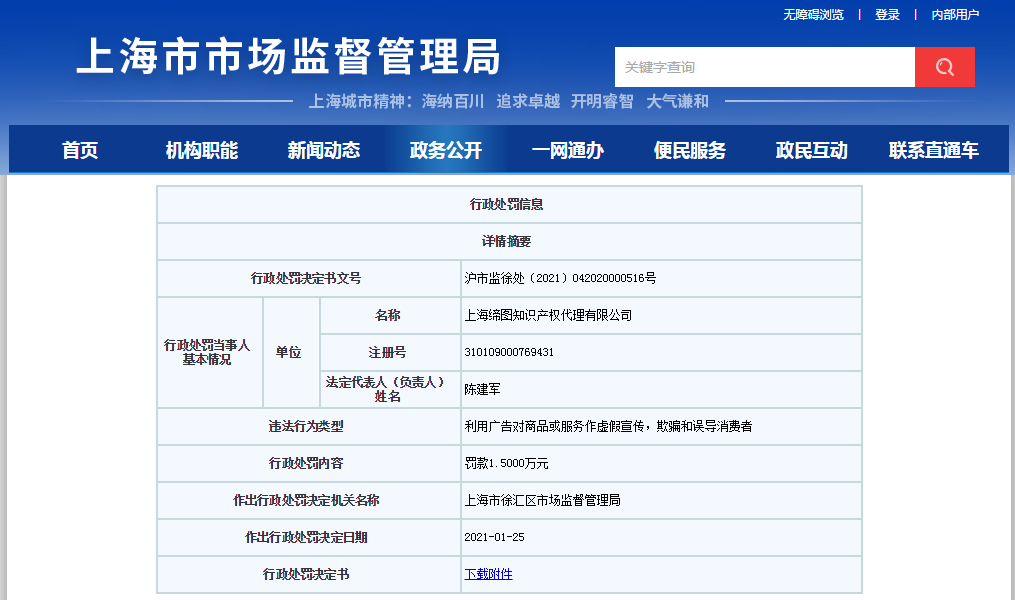Click the 作出行政处罚决定日期 label
The image size is (1015, 600).
click(306, 537)
